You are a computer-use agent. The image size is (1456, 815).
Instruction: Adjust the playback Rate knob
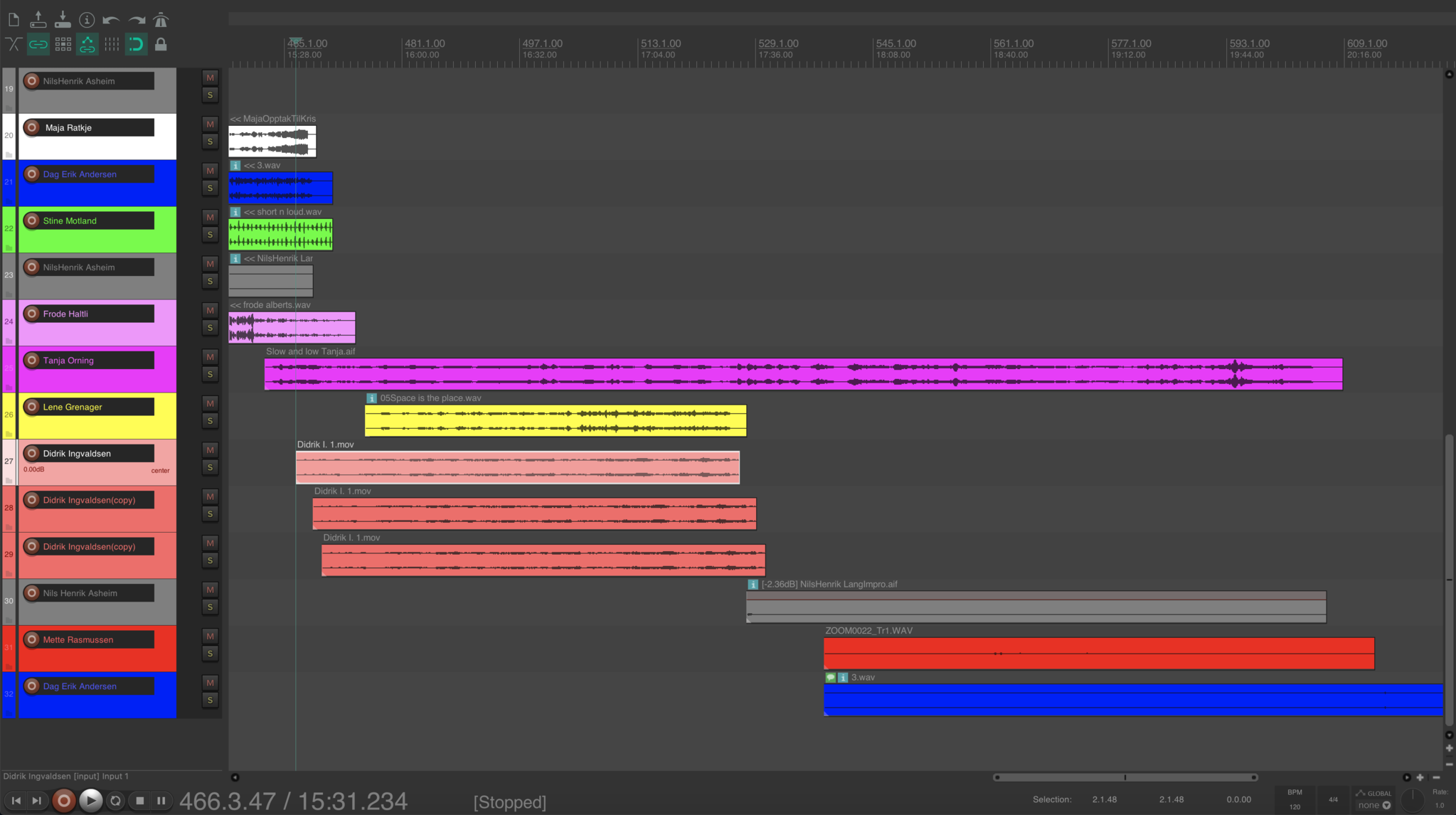tap(1412, 800)
